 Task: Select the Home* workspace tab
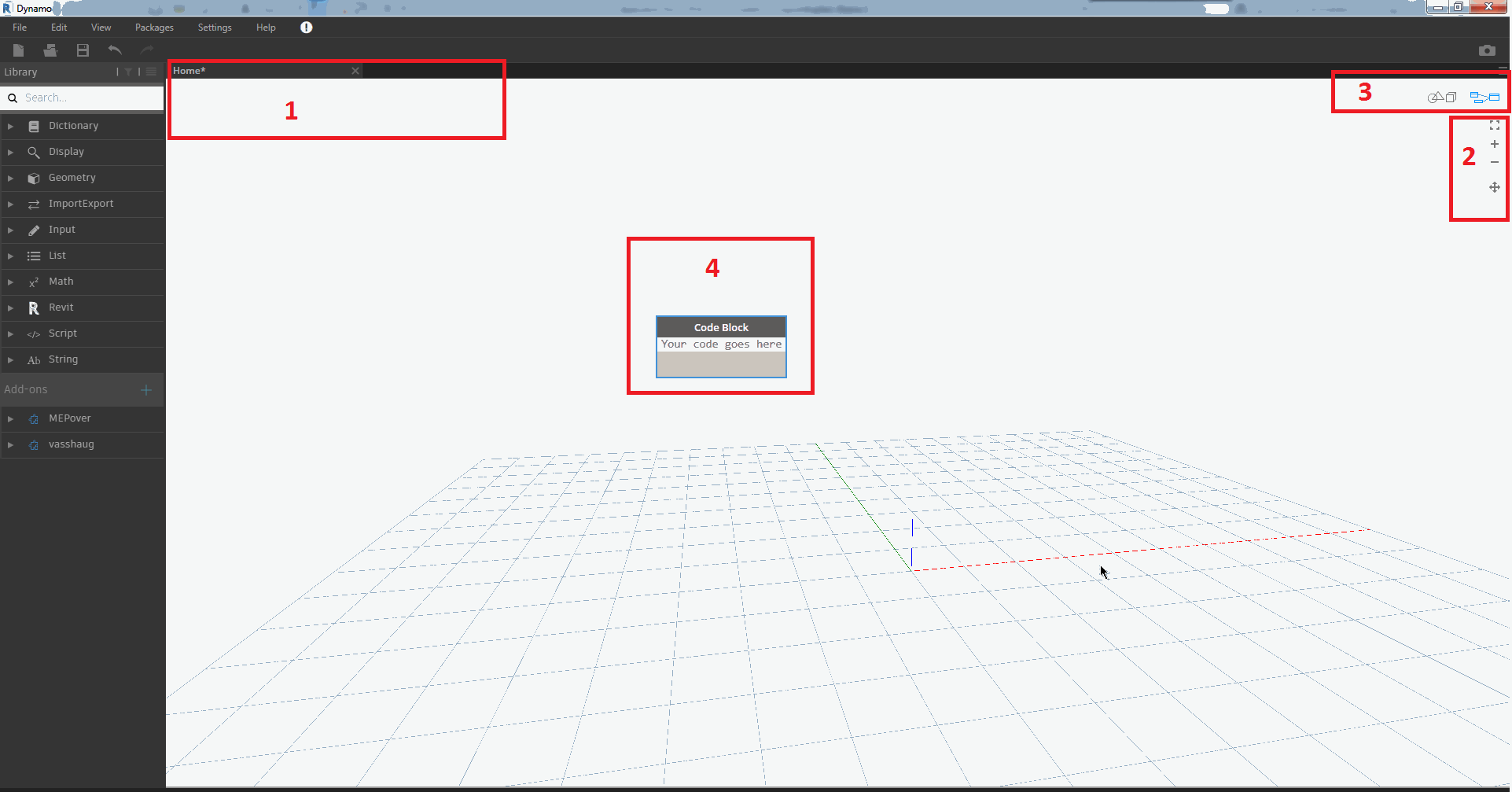pos(189,71)
